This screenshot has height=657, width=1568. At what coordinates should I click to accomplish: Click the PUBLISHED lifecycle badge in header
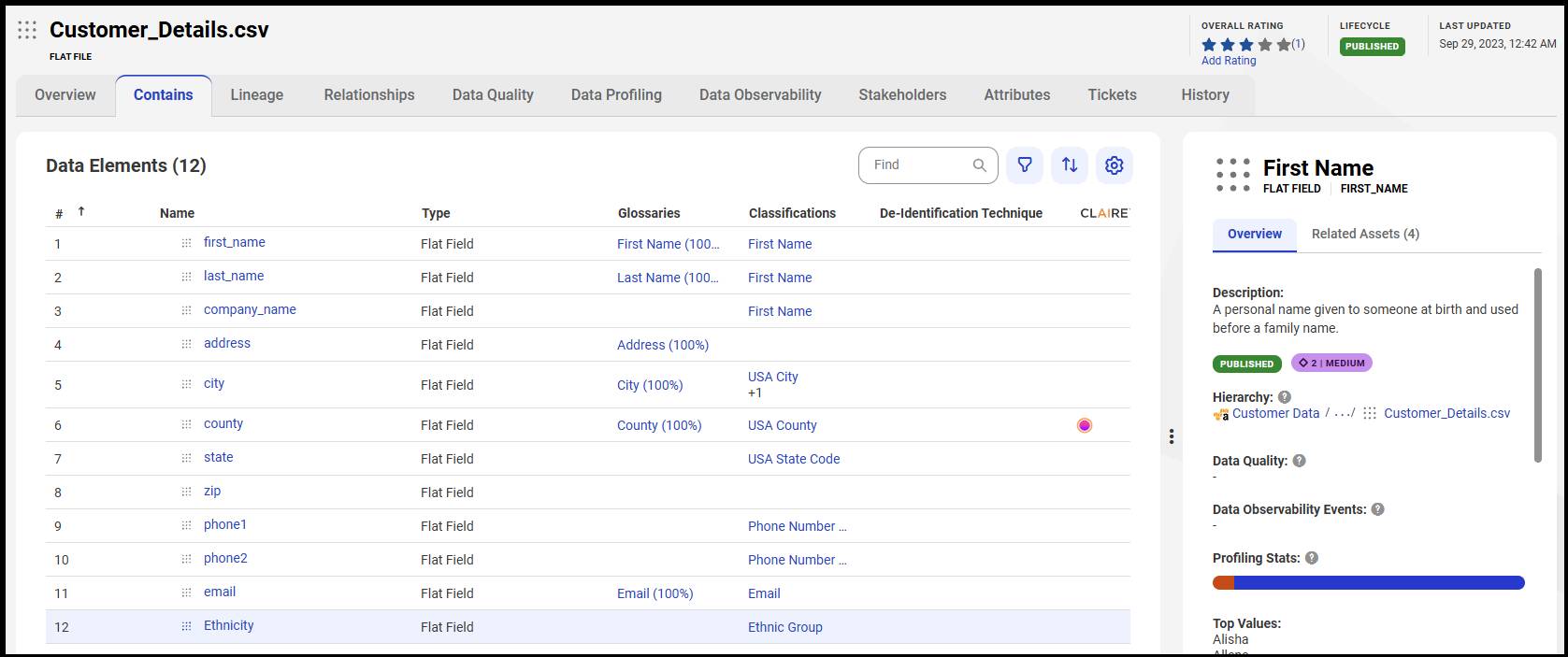click(x=1372, y=46)
